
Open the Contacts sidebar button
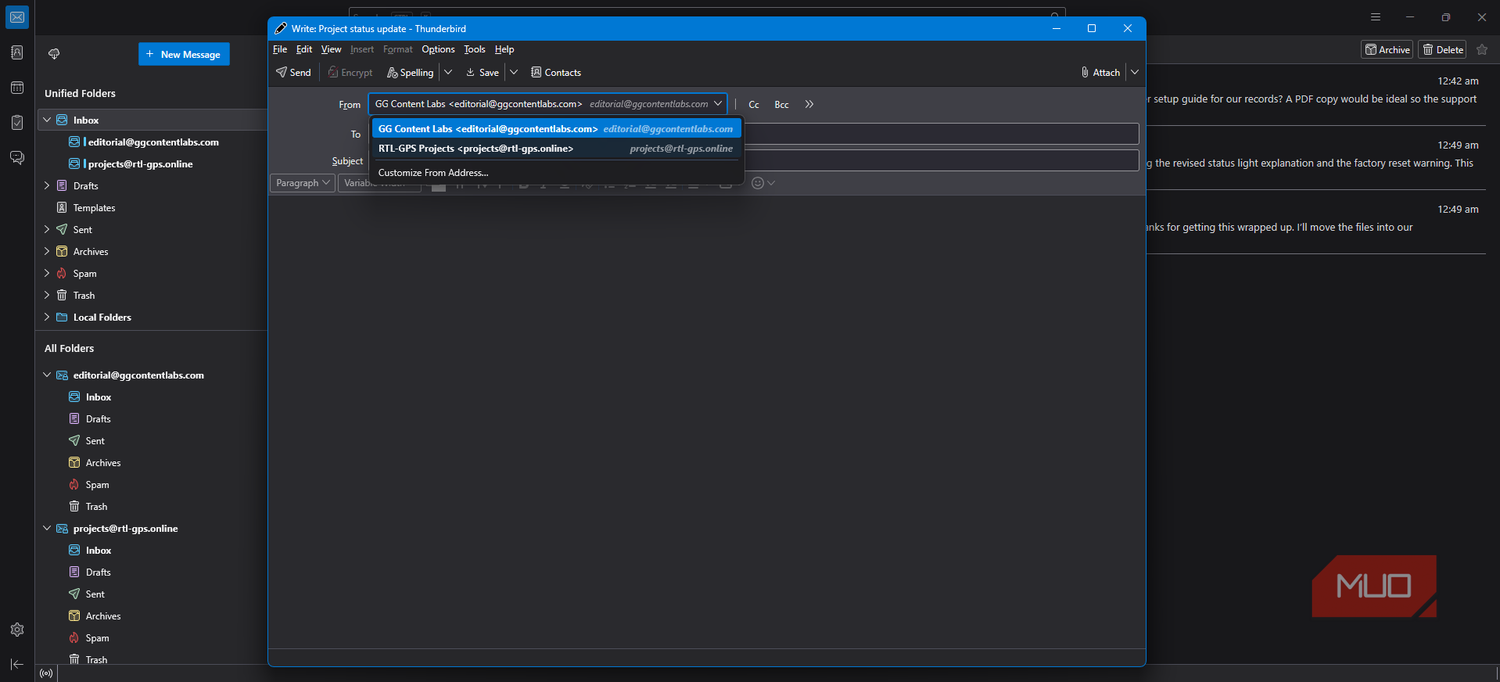pyautogui.click(x=556, y=72)
